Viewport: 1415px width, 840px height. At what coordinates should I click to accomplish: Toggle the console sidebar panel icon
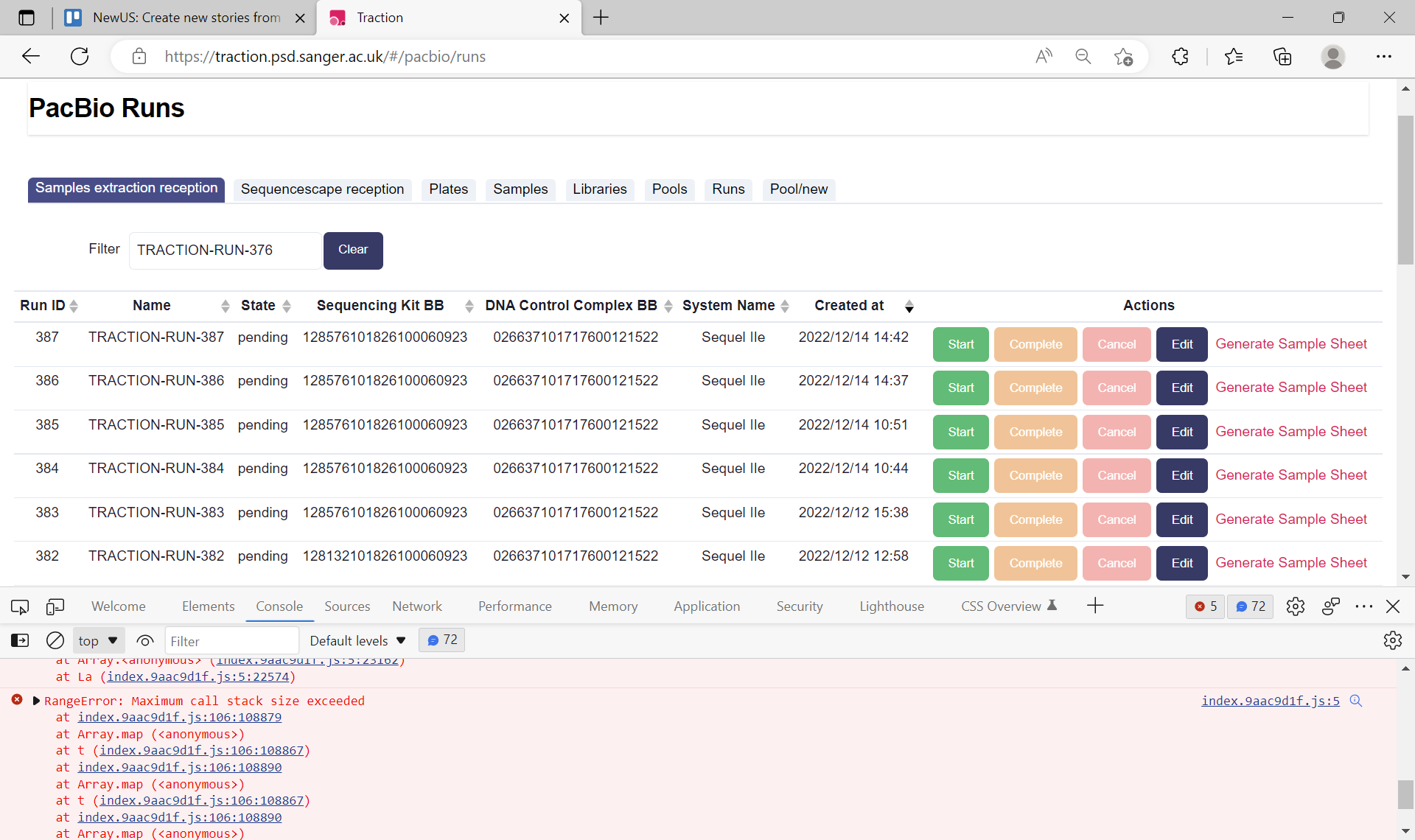[x=19, y=640]
